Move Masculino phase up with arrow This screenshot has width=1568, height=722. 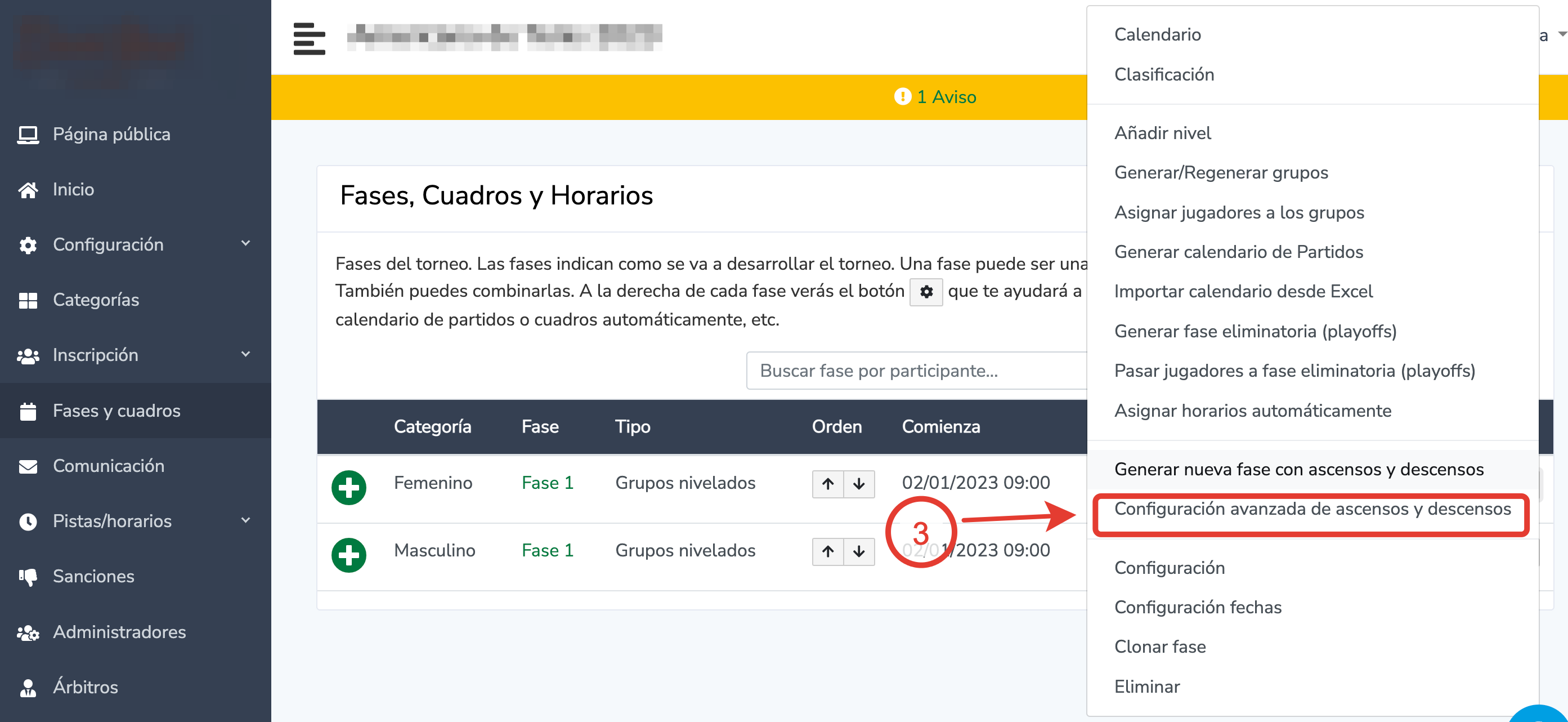click(x=828, y=551)
